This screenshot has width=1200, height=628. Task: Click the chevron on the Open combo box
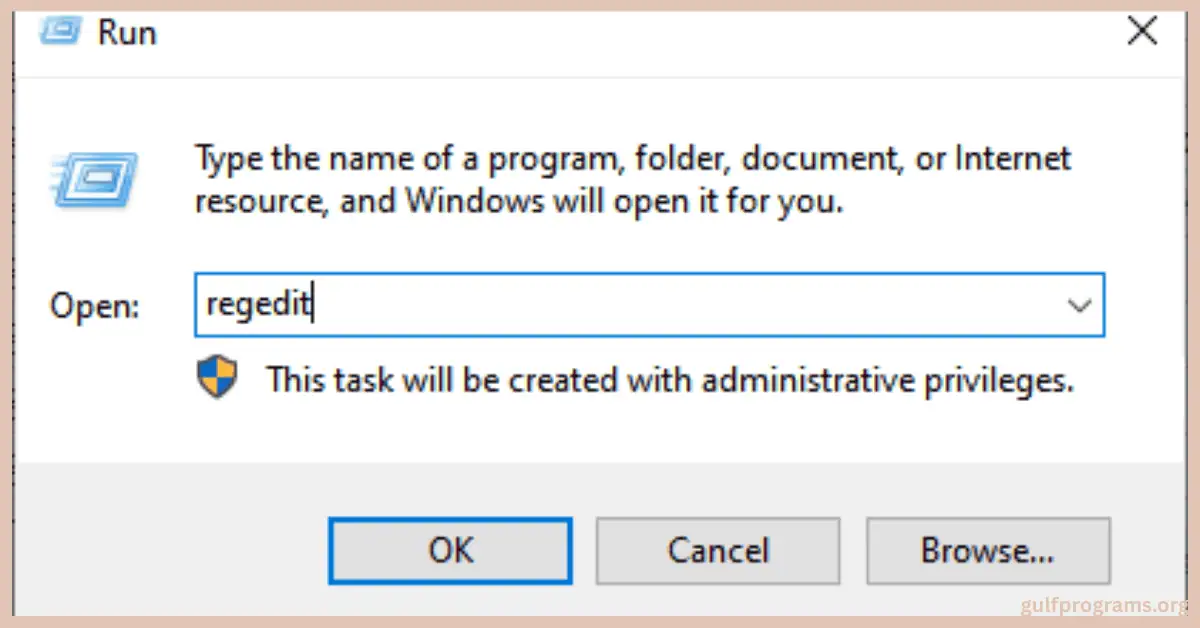pos(1080,305)
